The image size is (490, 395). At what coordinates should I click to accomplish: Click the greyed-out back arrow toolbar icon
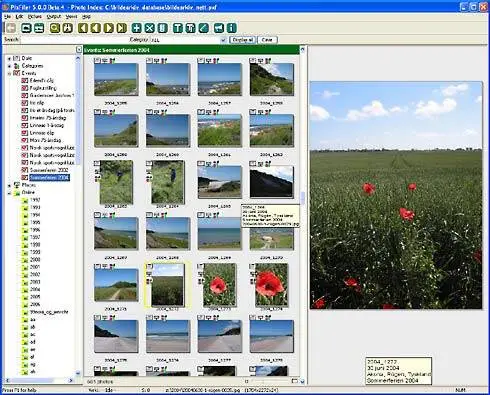(11, 28)
